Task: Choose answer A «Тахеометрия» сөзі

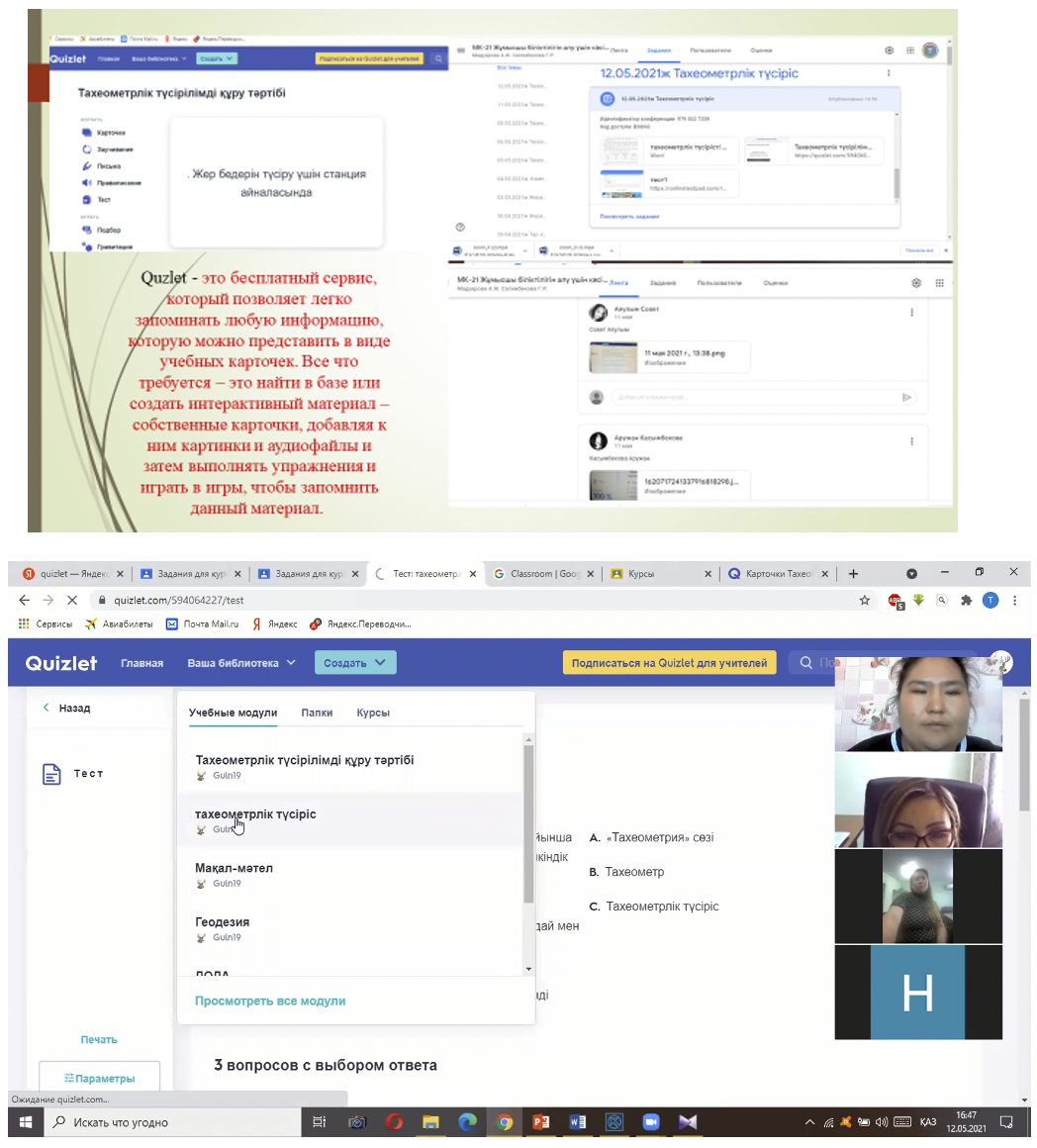Action: click(652, 837)
